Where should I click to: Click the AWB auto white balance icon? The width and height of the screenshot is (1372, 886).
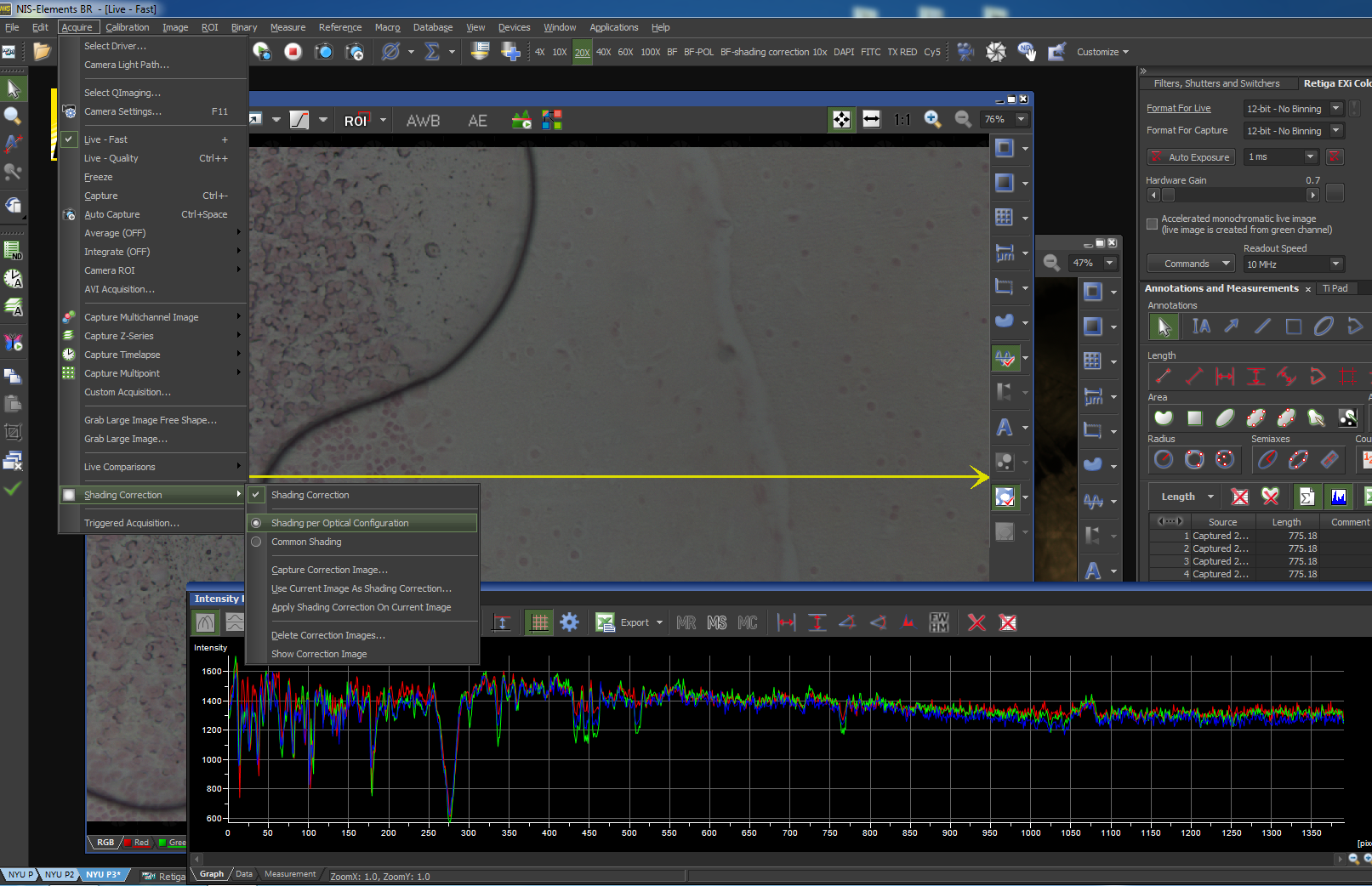coord(423,121)
